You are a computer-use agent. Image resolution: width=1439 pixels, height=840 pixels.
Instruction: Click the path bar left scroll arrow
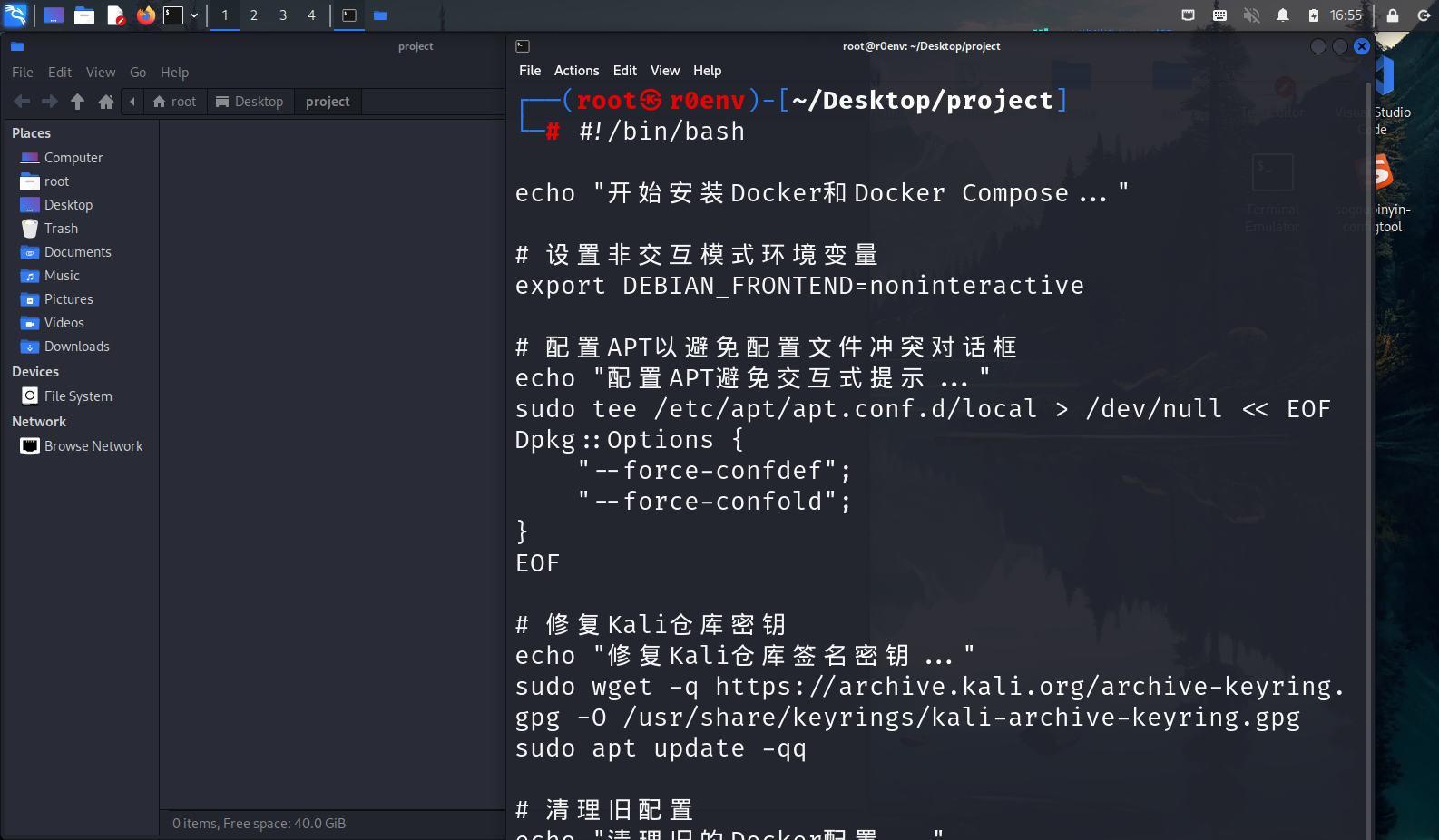point(132,102)
